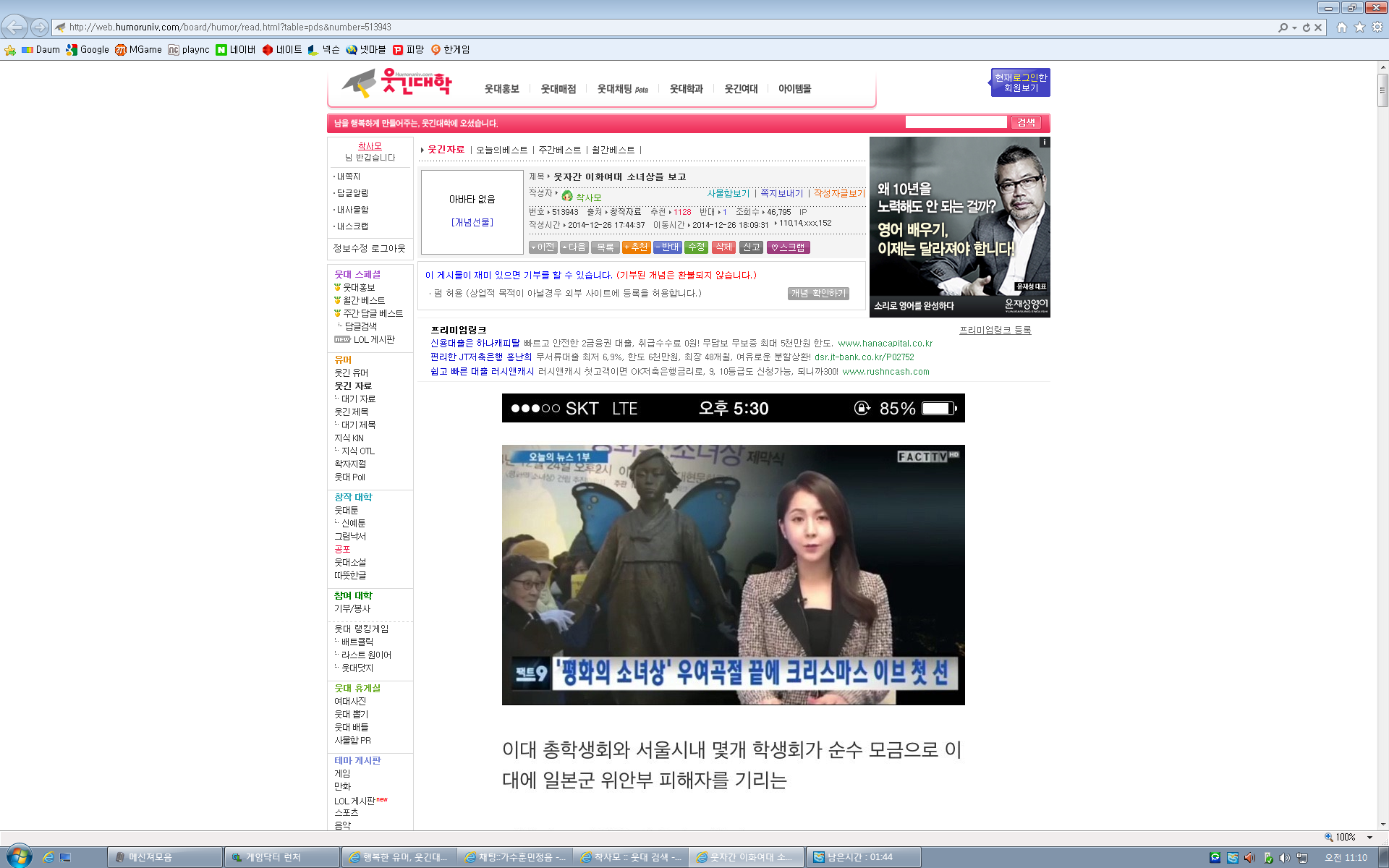Go back with browser Back arrow
Viewport: 1389px width, 868px height.
point(14,27)
